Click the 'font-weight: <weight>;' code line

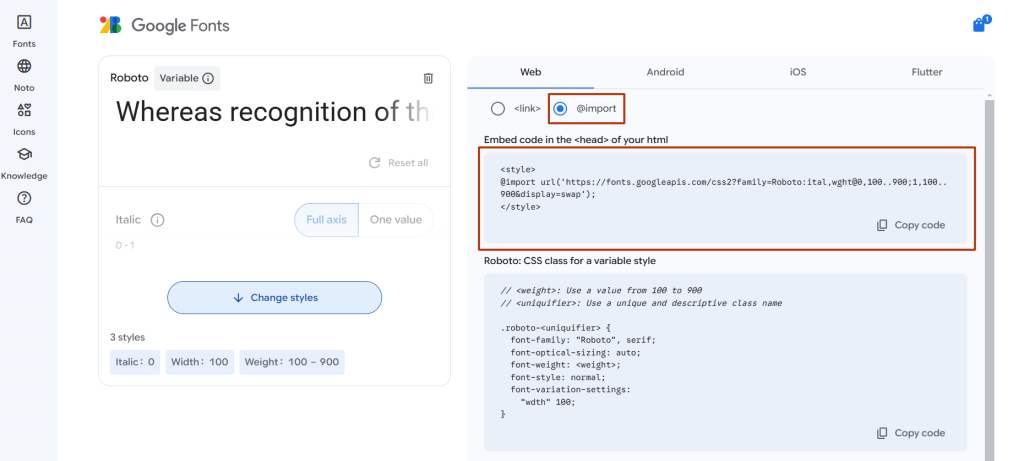[566, 365]
